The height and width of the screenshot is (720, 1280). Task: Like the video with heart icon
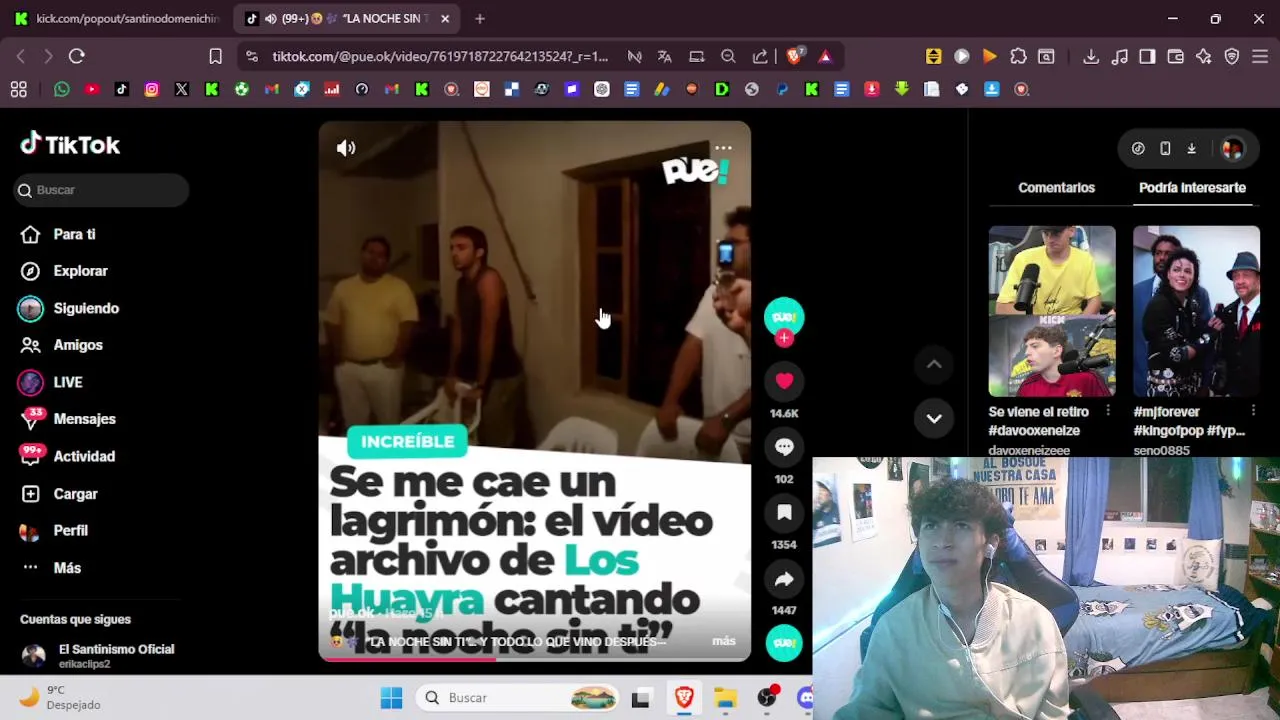[784, 381]
